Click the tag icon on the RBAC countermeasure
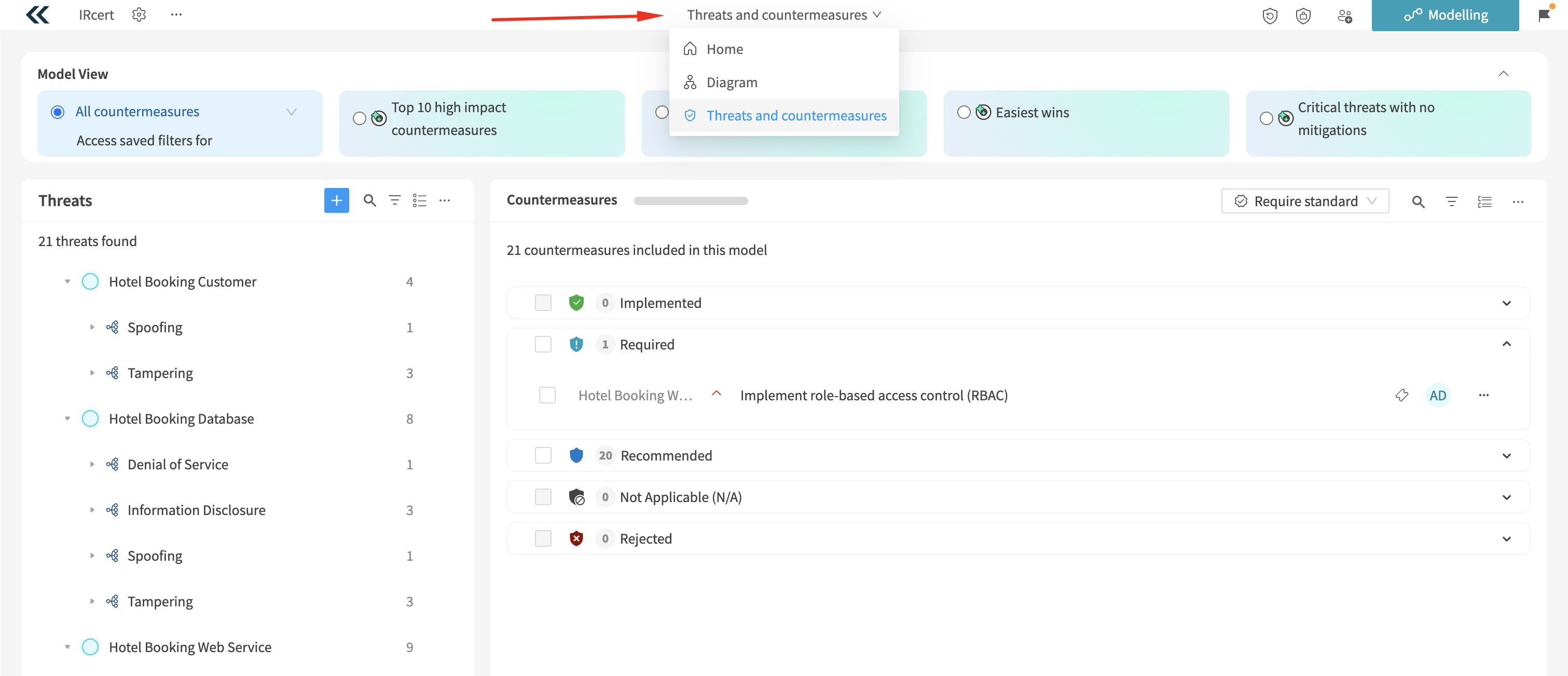1568x676 pixels. tap(1402, 395)
